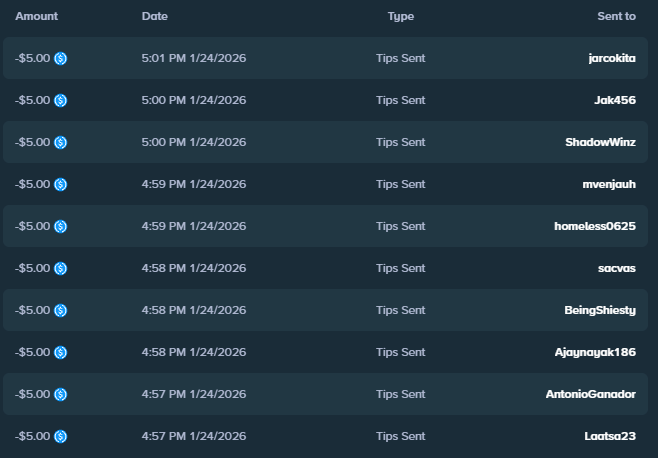Select the ShadowWinz username
Viewport: 658px width, 458px height.
click(600, 142)
